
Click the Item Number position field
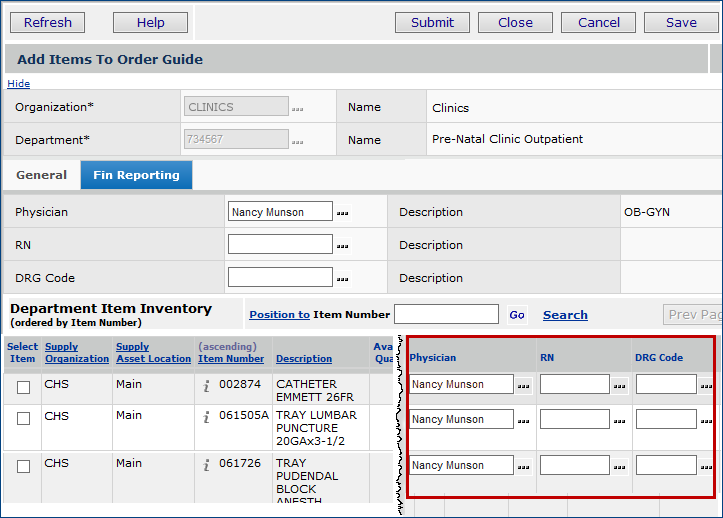tap(445, 315)
